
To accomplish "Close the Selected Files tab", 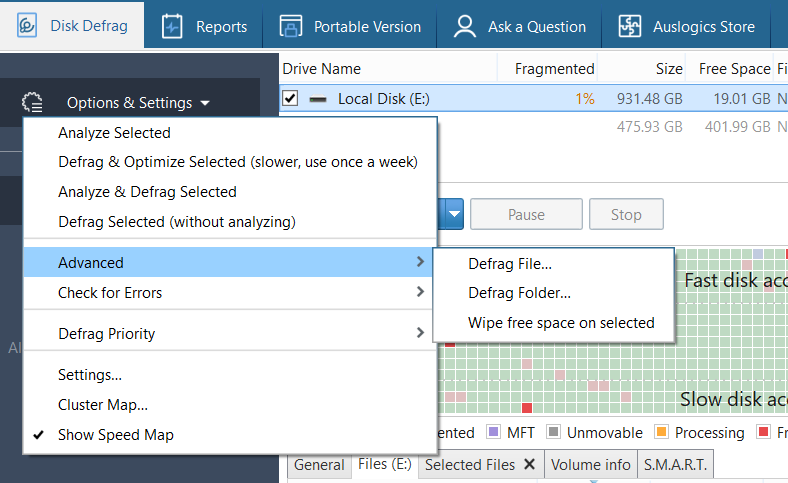I will click(x=530, y=465).
